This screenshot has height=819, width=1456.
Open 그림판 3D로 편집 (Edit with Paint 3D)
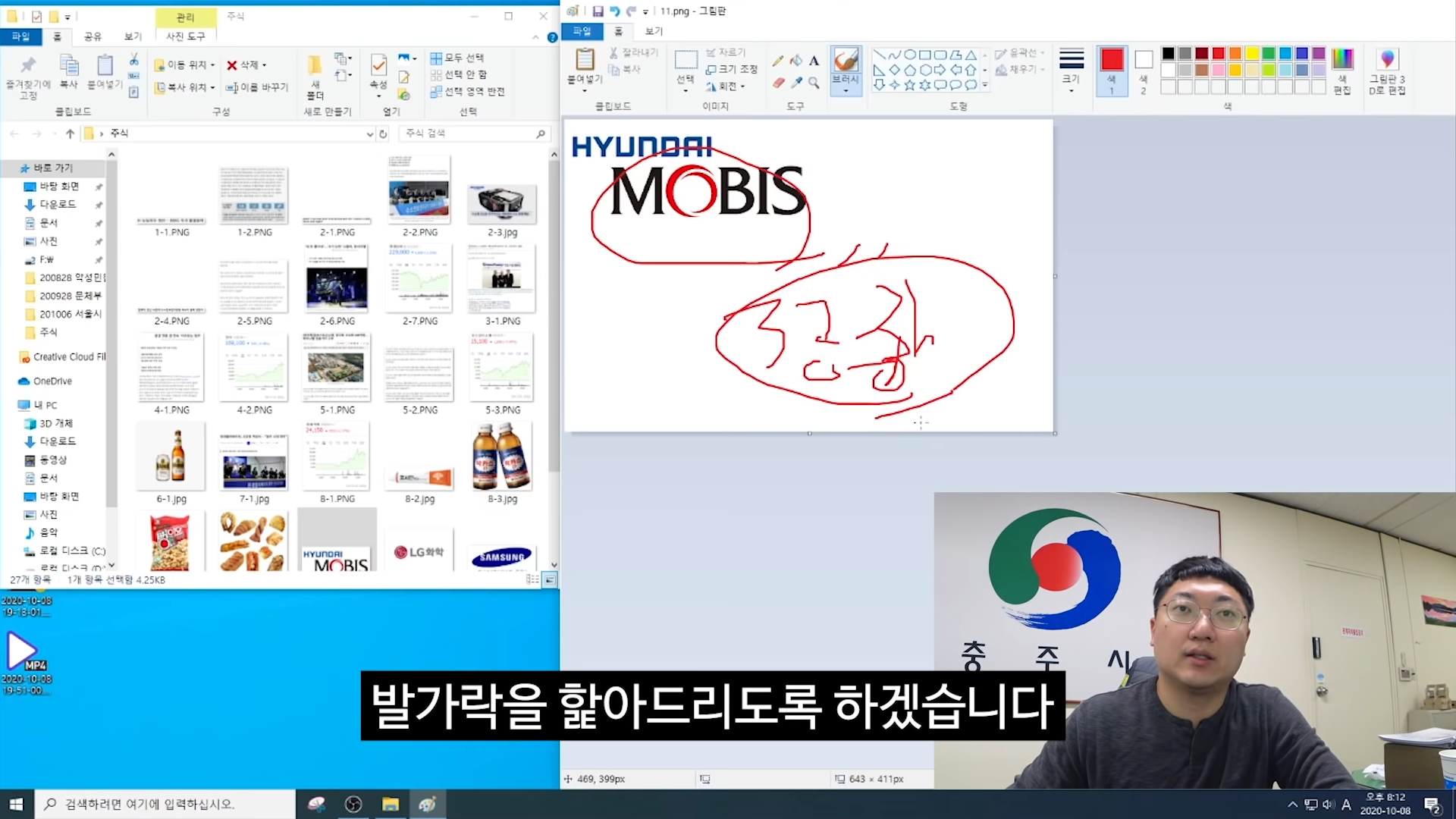pos(1387,71)
